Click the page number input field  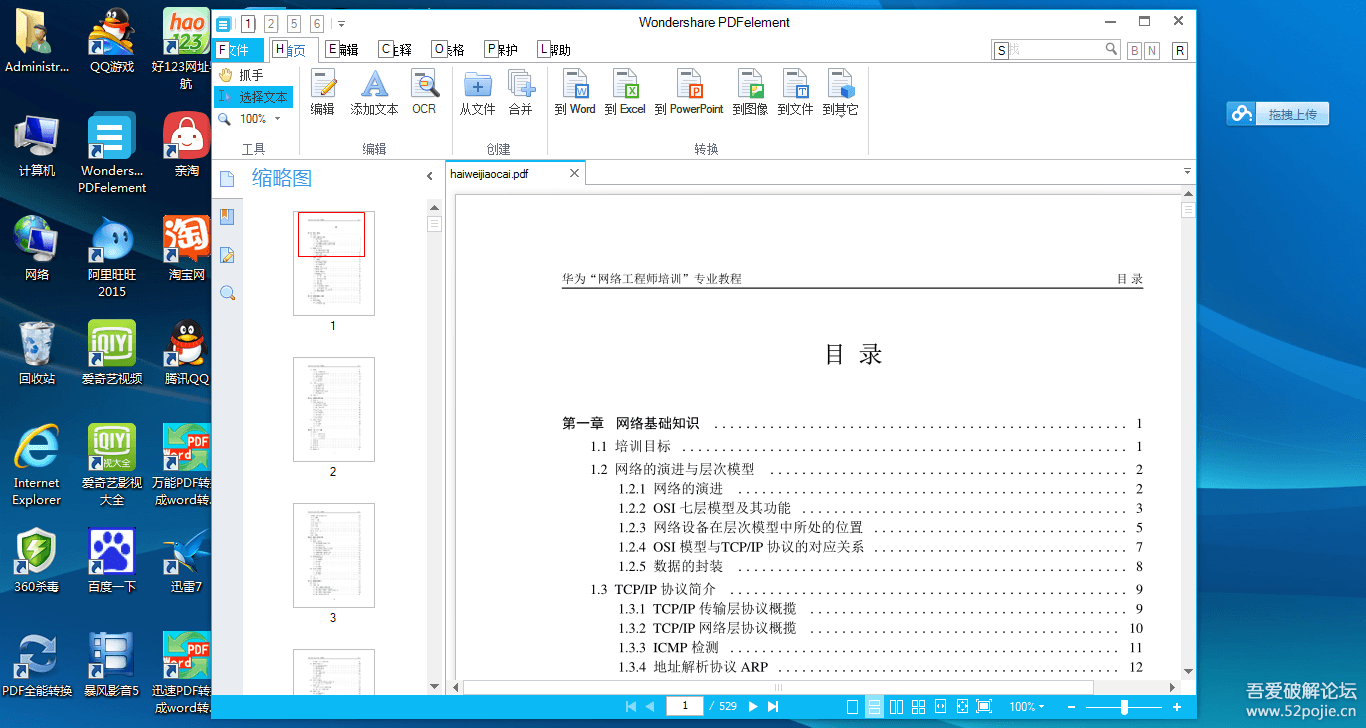pos(685,706)
